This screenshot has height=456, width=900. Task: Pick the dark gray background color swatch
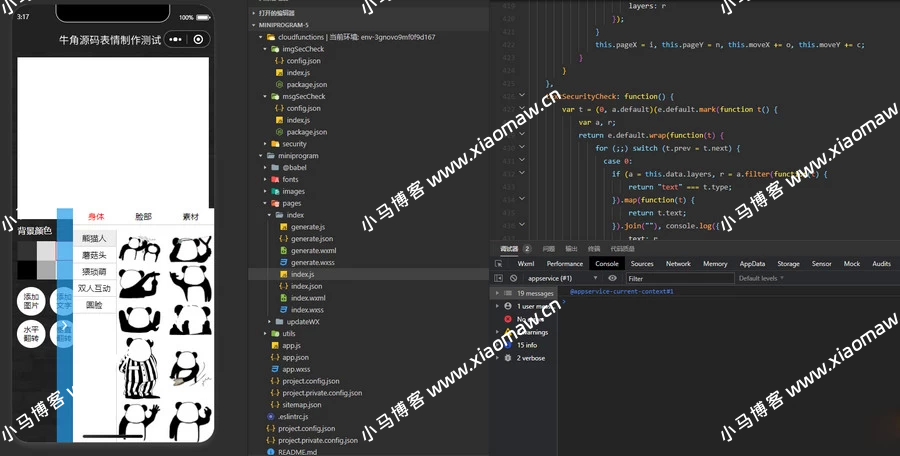tap(27, 250)
